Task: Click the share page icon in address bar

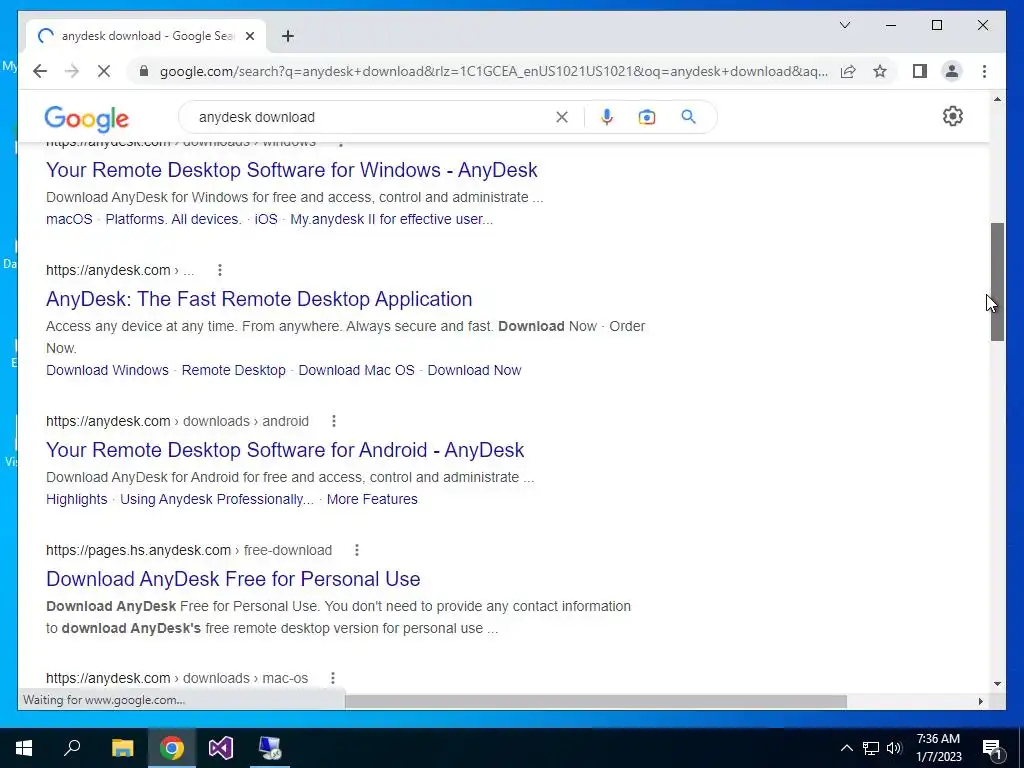Action: [x=848, y=71]
